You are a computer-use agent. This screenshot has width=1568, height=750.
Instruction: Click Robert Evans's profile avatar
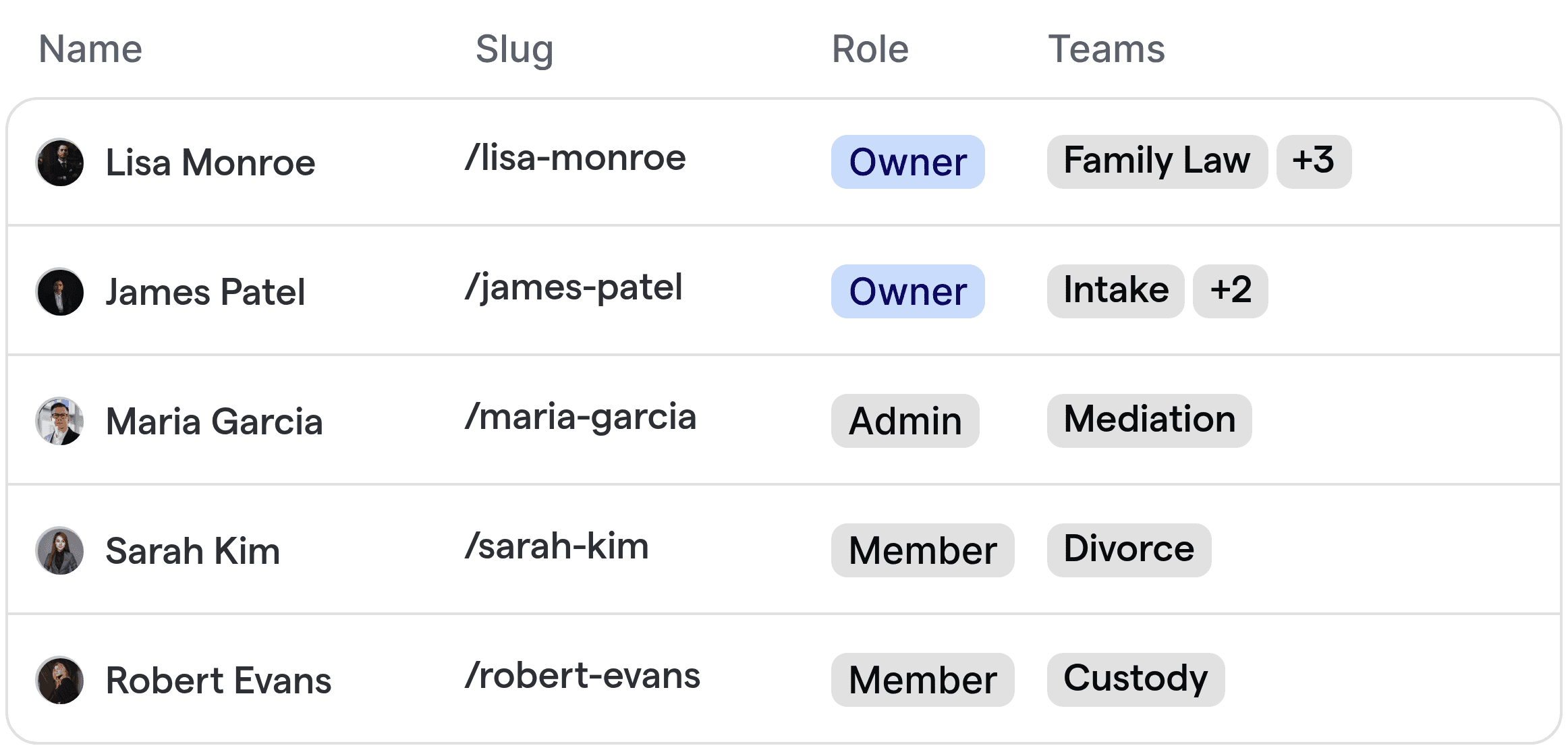pos(59,680)
